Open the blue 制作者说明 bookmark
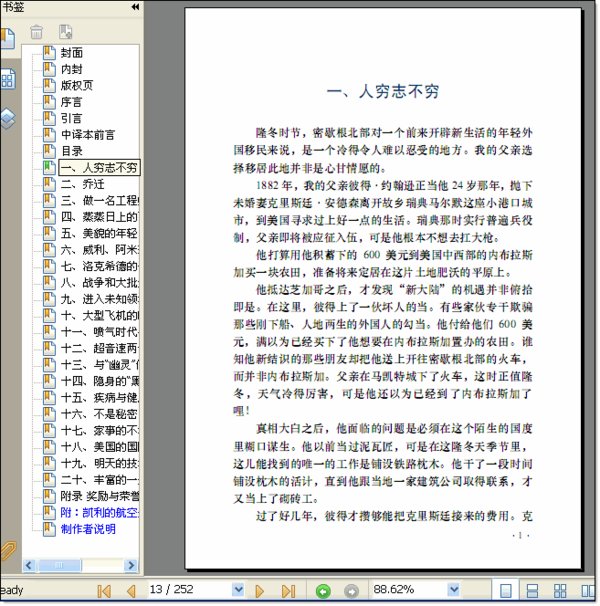This screenshot has height=606, width=600. pos(88,529)
